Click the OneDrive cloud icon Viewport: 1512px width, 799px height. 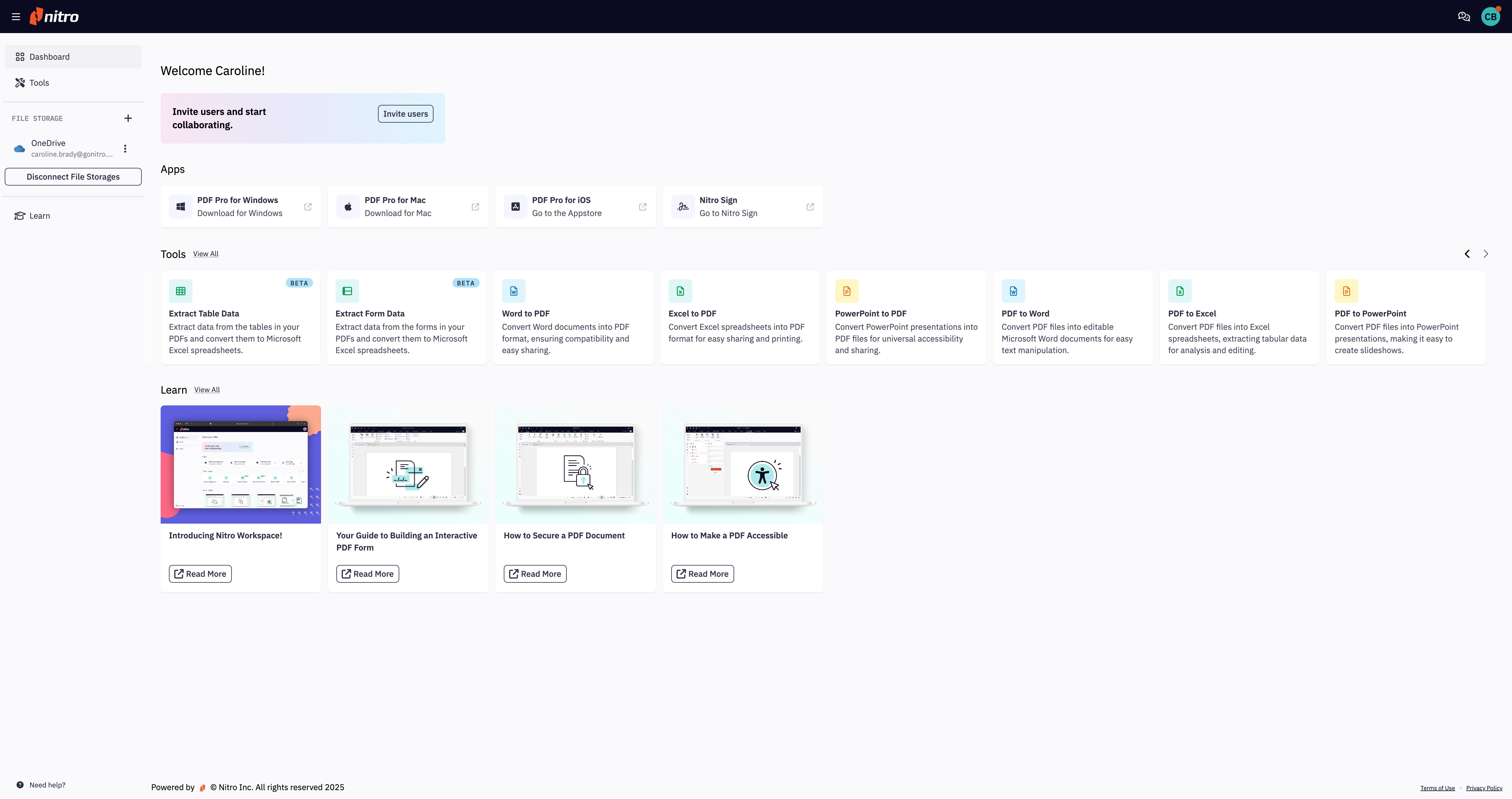pyautogui.click(x=19, y=149)
